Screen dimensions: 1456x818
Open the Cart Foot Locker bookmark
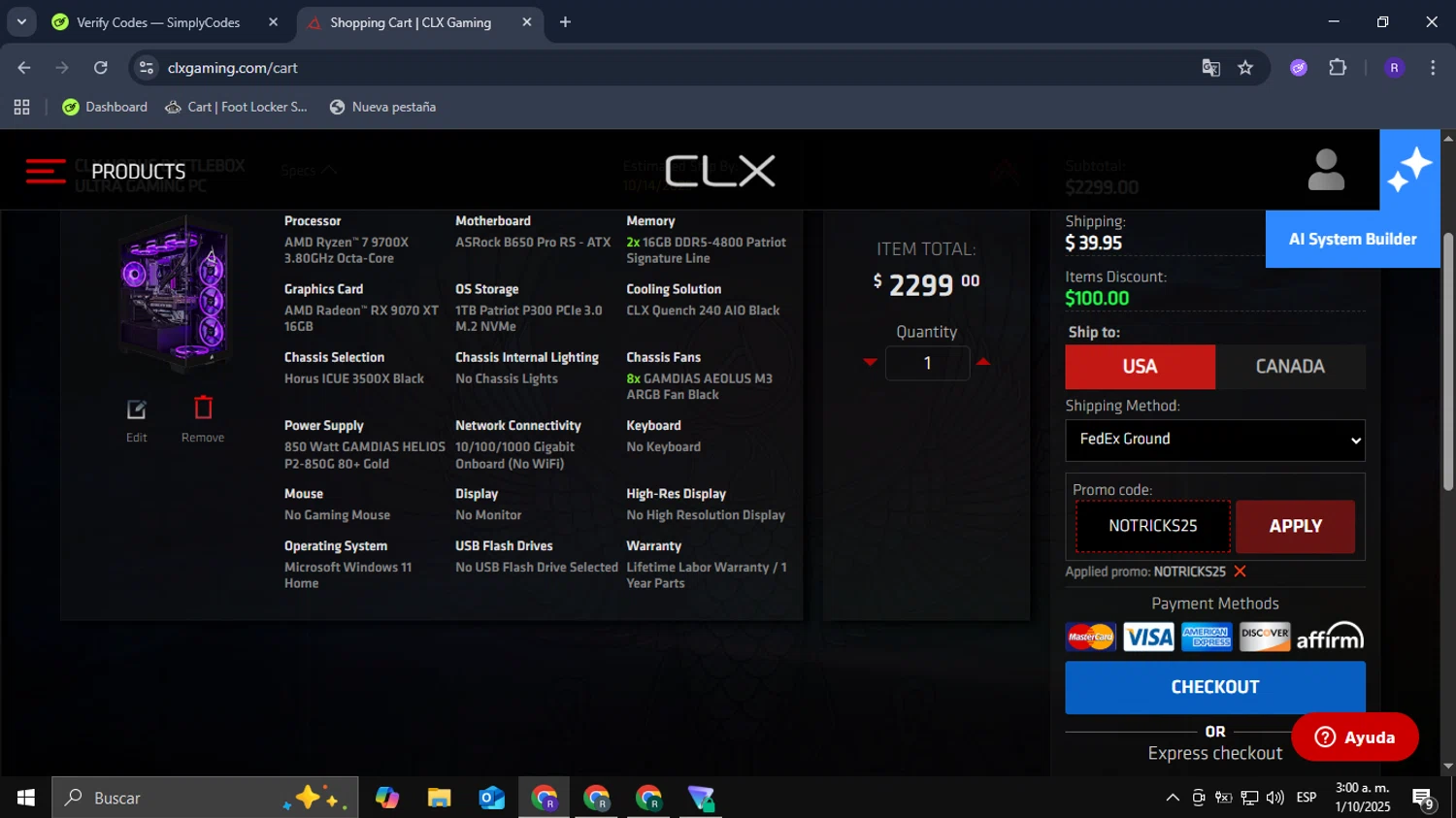[x=236, y=107]
